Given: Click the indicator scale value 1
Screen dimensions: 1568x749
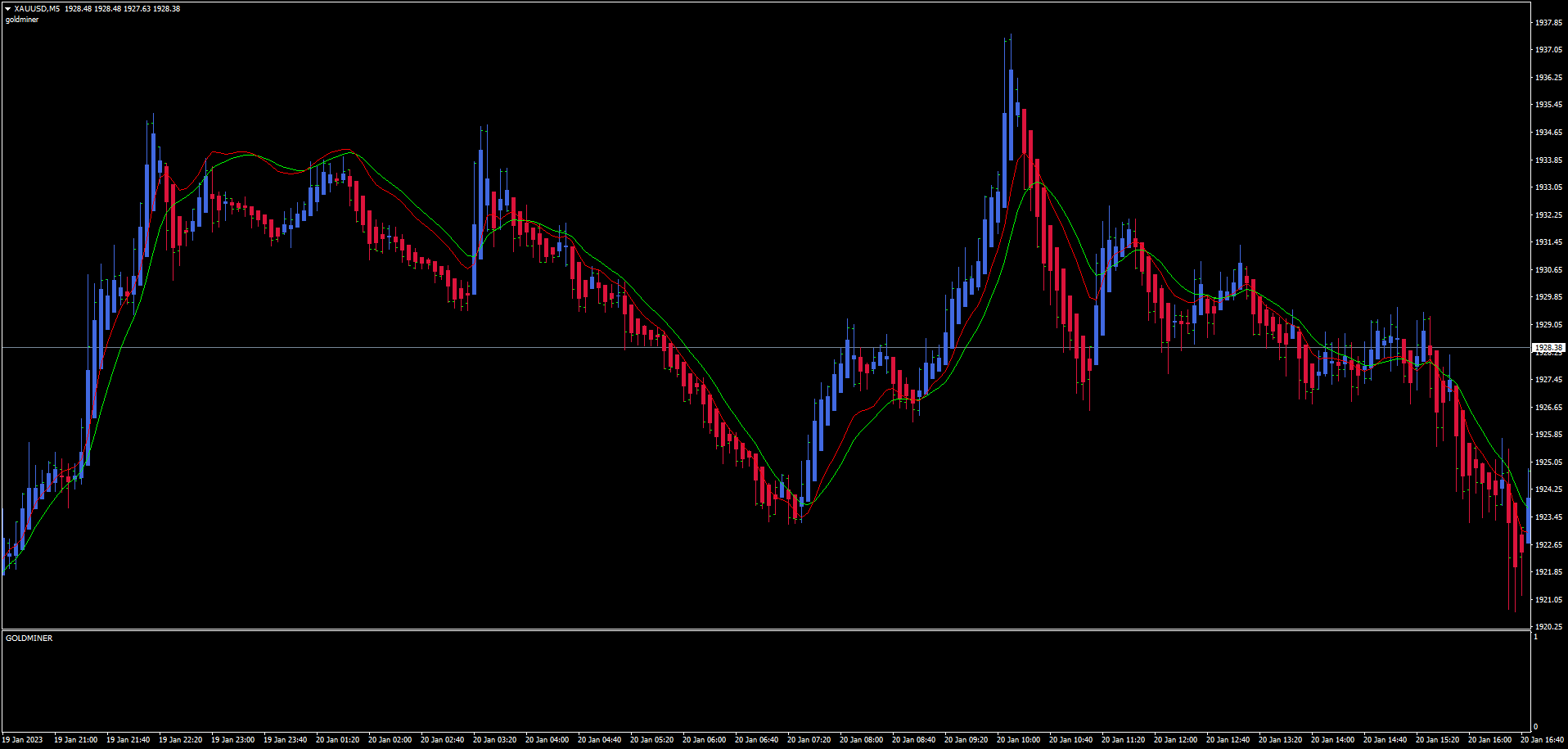Looking at the screenshot, I should (x=1535, y=637).
